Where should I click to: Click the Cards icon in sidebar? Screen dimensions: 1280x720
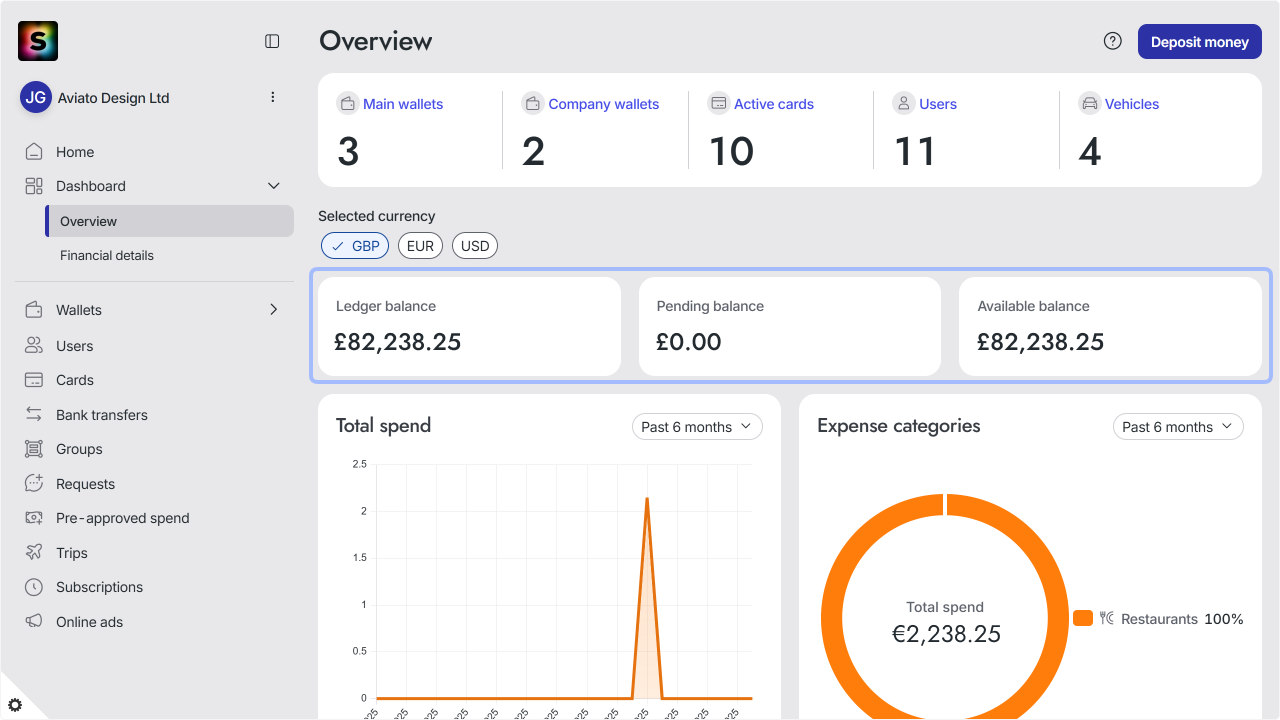pyautogui.click(x=34, y=380)
